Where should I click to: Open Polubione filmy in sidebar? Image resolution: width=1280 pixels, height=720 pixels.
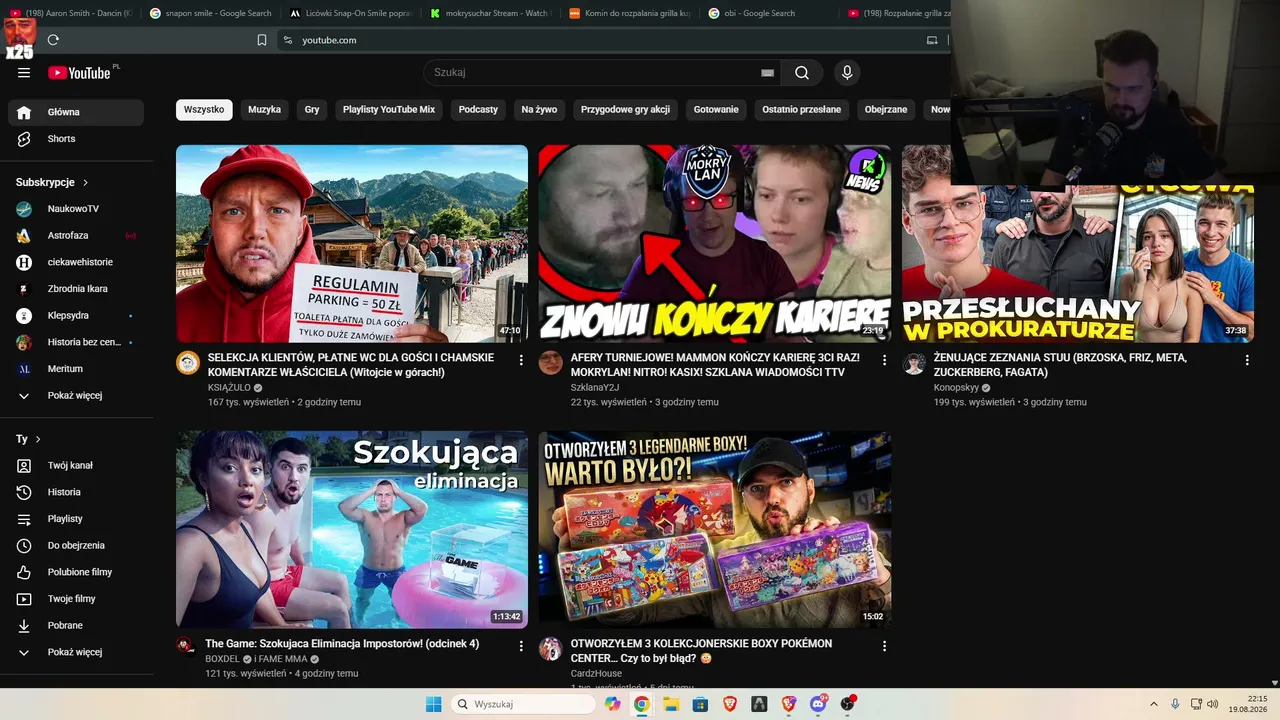76,572
